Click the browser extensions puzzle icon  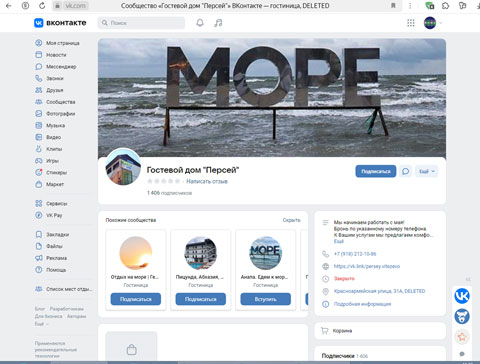pos(446,6)
